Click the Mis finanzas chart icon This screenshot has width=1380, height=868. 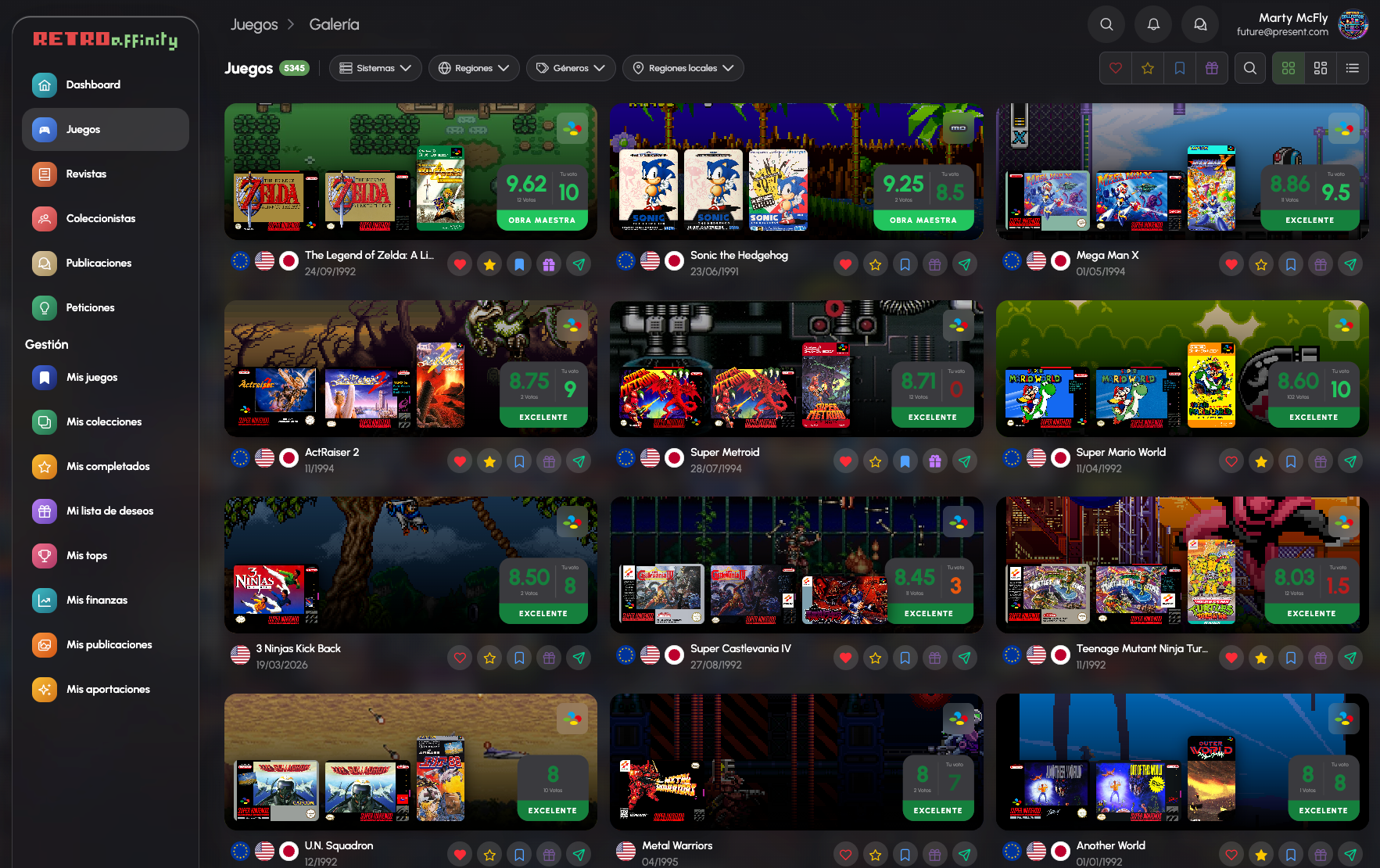coord(45,600)
